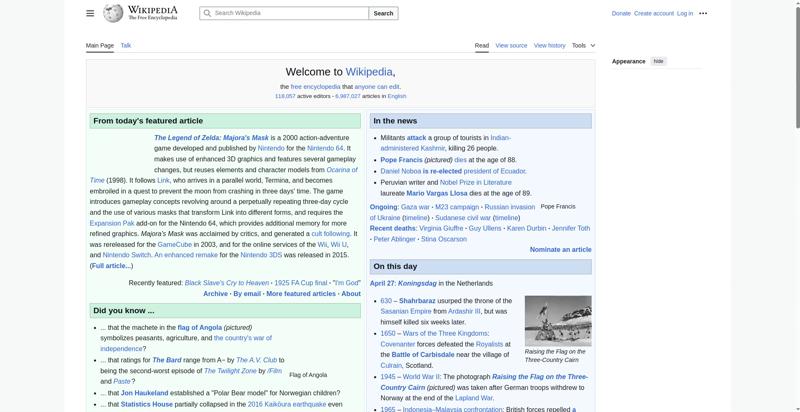Click the Daniel Noboa link
Image resolution: width=800 pixels, height=412 pixels.
tap(401, 171)
